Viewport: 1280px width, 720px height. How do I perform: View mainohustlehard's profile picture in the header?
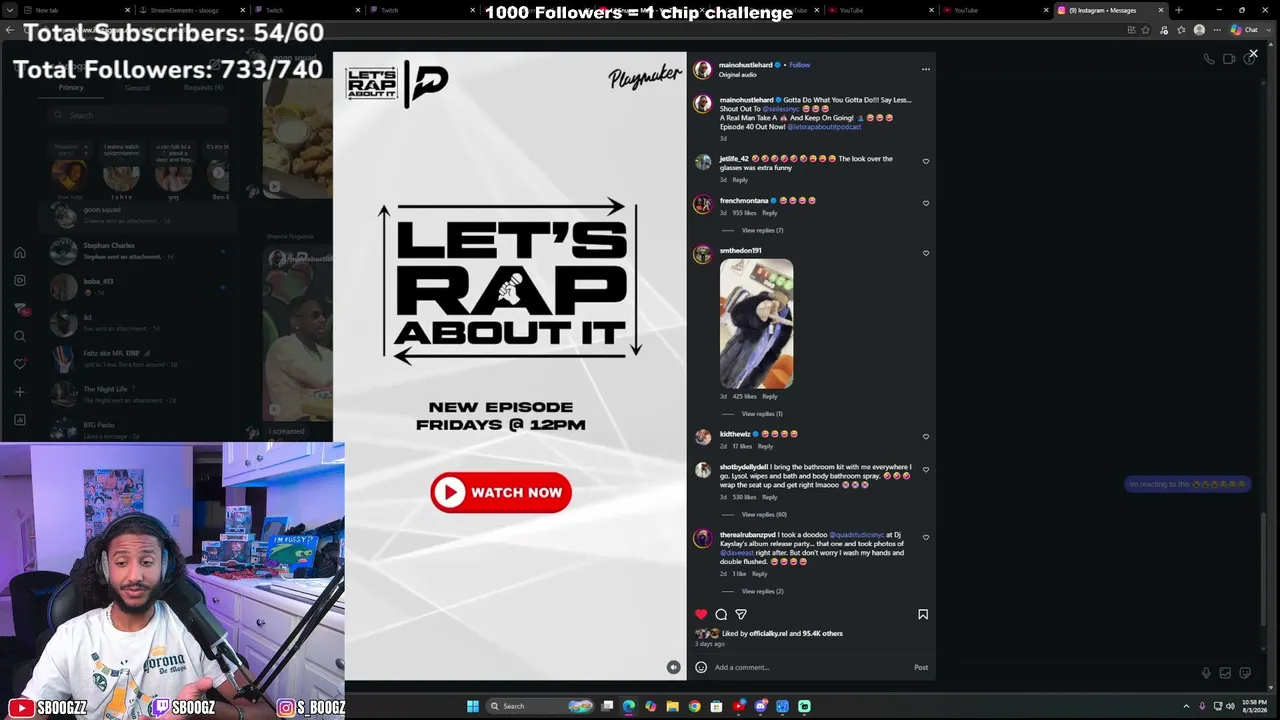point(703,69)
